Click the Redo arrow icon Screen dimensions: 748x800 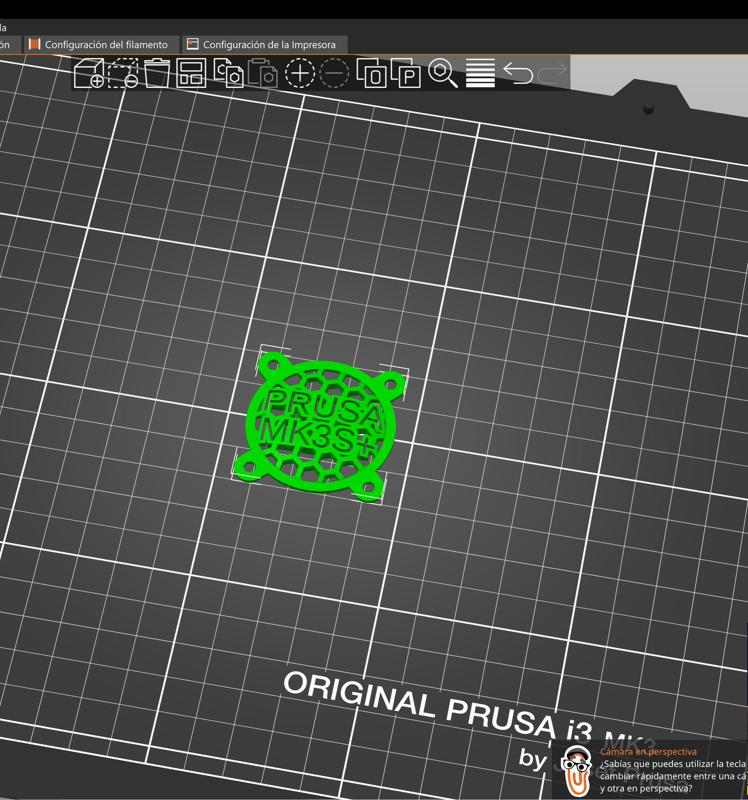tap(553, 73)
